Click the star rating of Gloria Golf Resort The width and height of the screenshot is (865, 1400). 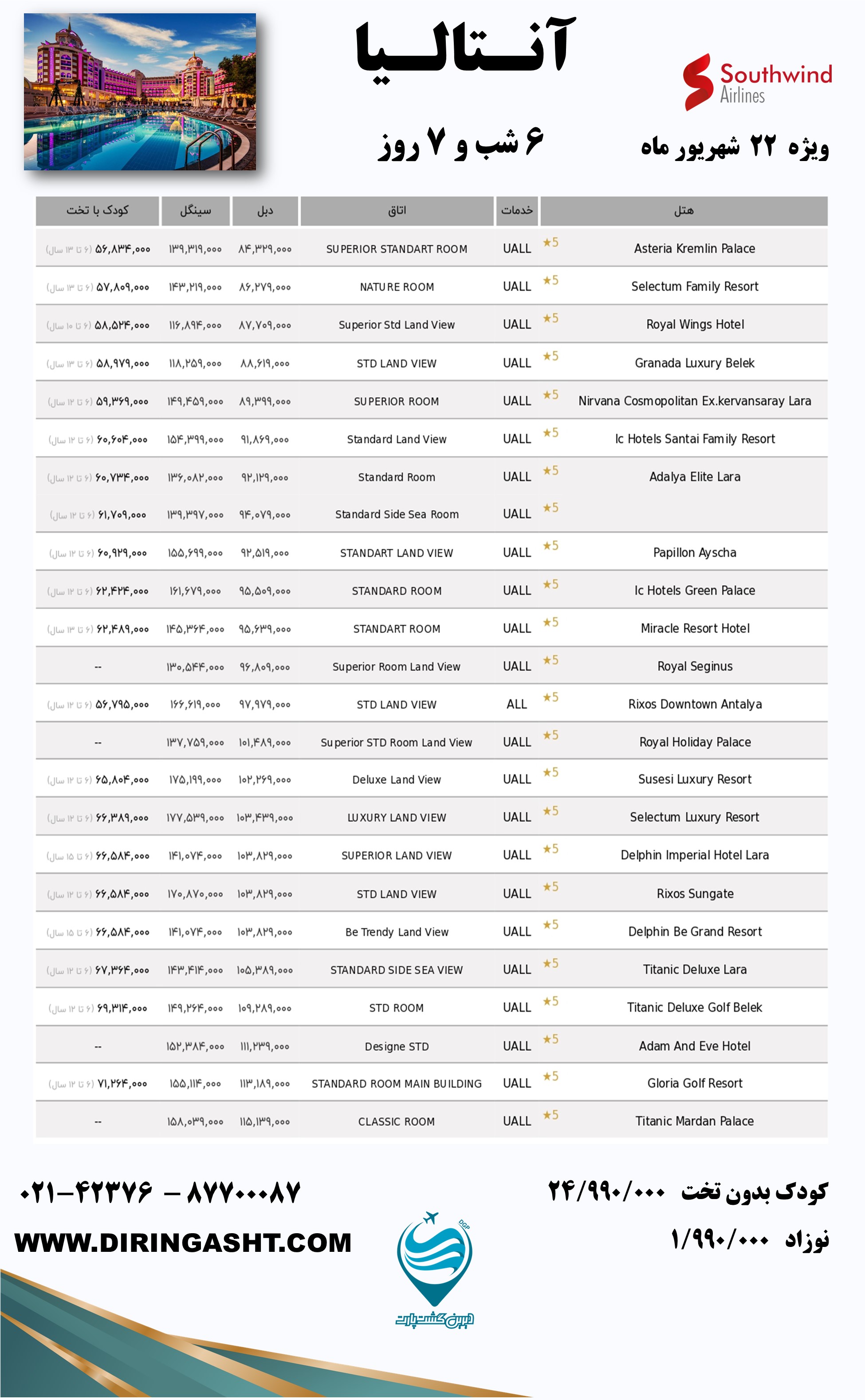pos(550,1077)
